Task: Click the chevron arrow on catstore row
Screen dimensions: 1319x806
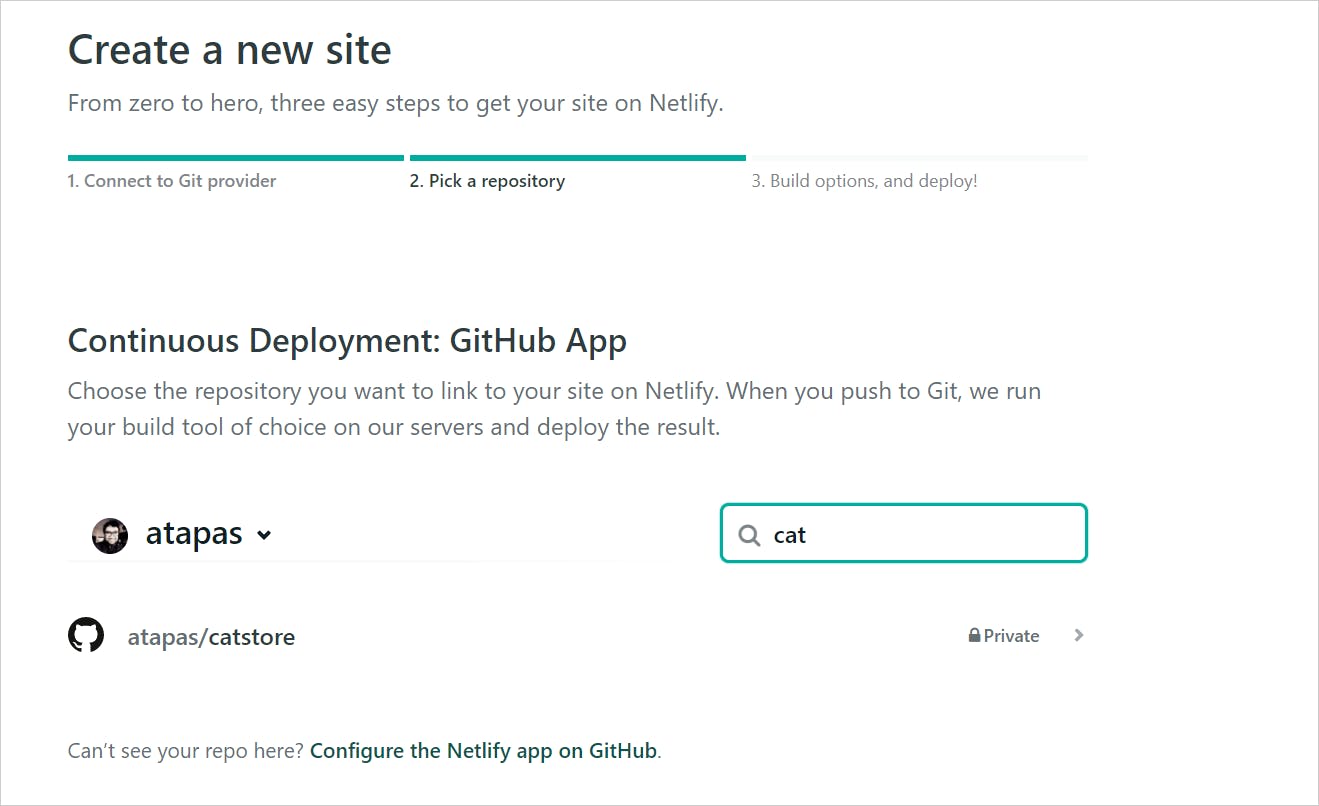Action: tap(1078, 635)
